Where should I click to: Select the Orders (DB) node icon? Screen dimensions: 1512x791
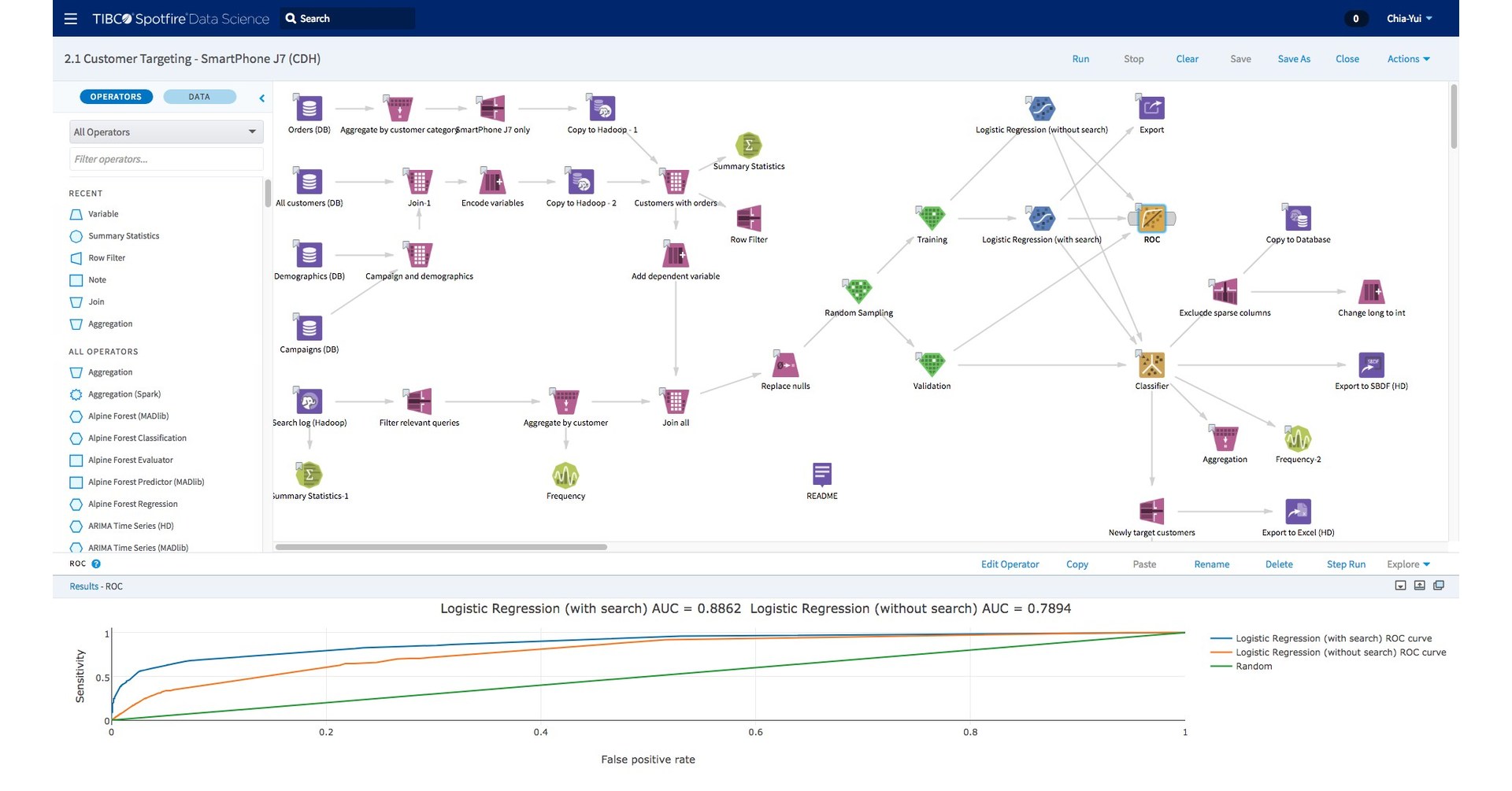click(x=309, y=108)
